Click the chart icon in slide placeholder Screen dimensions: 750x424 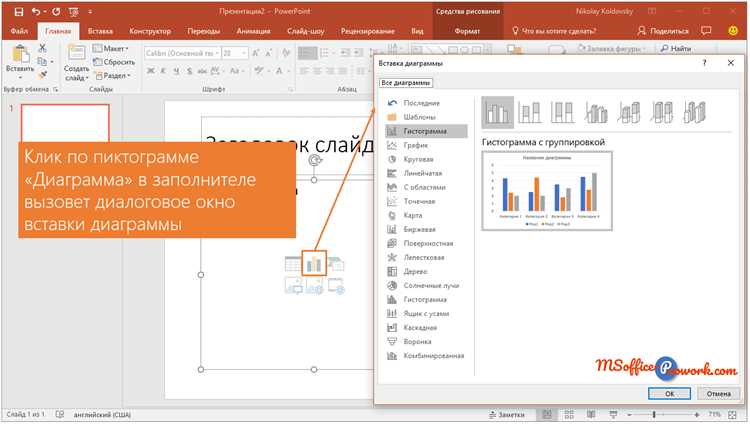314,263
